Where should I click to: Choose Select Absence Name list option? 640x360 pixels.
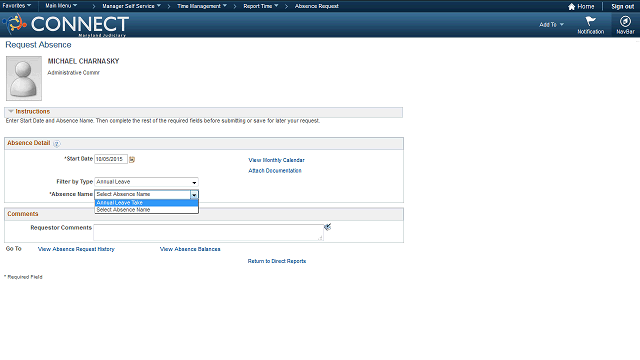(x=147, y=210)
